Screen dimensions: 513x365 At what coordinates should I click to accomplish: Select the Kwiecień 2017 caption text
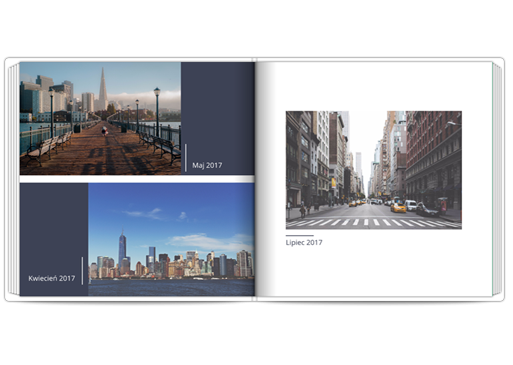(52, 278)
